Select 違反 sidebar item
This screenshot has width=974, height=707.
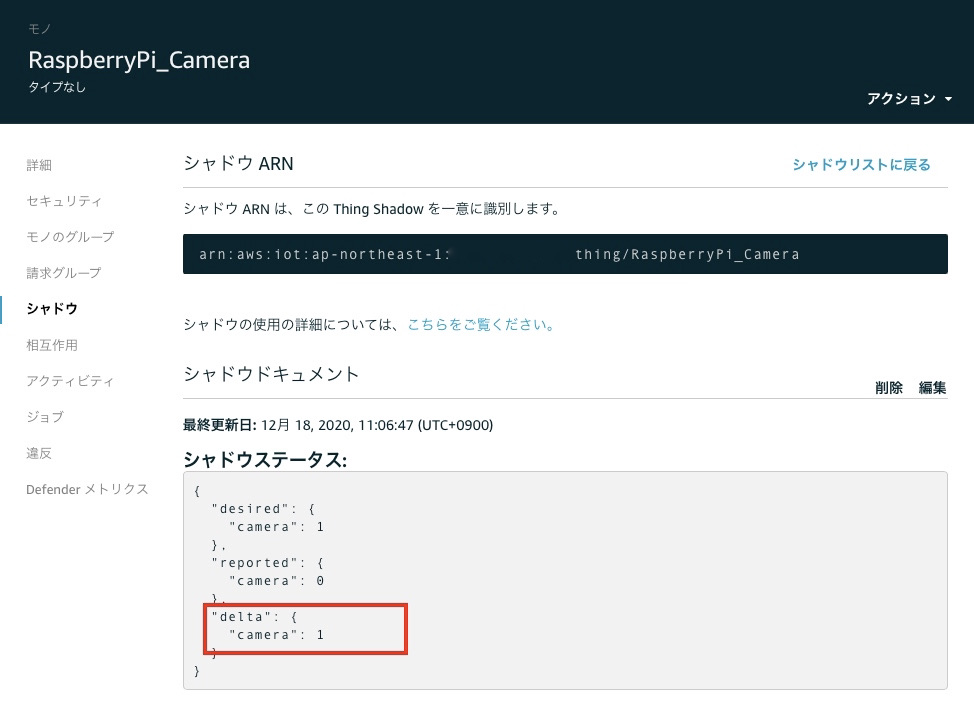[x=39, y=453]
